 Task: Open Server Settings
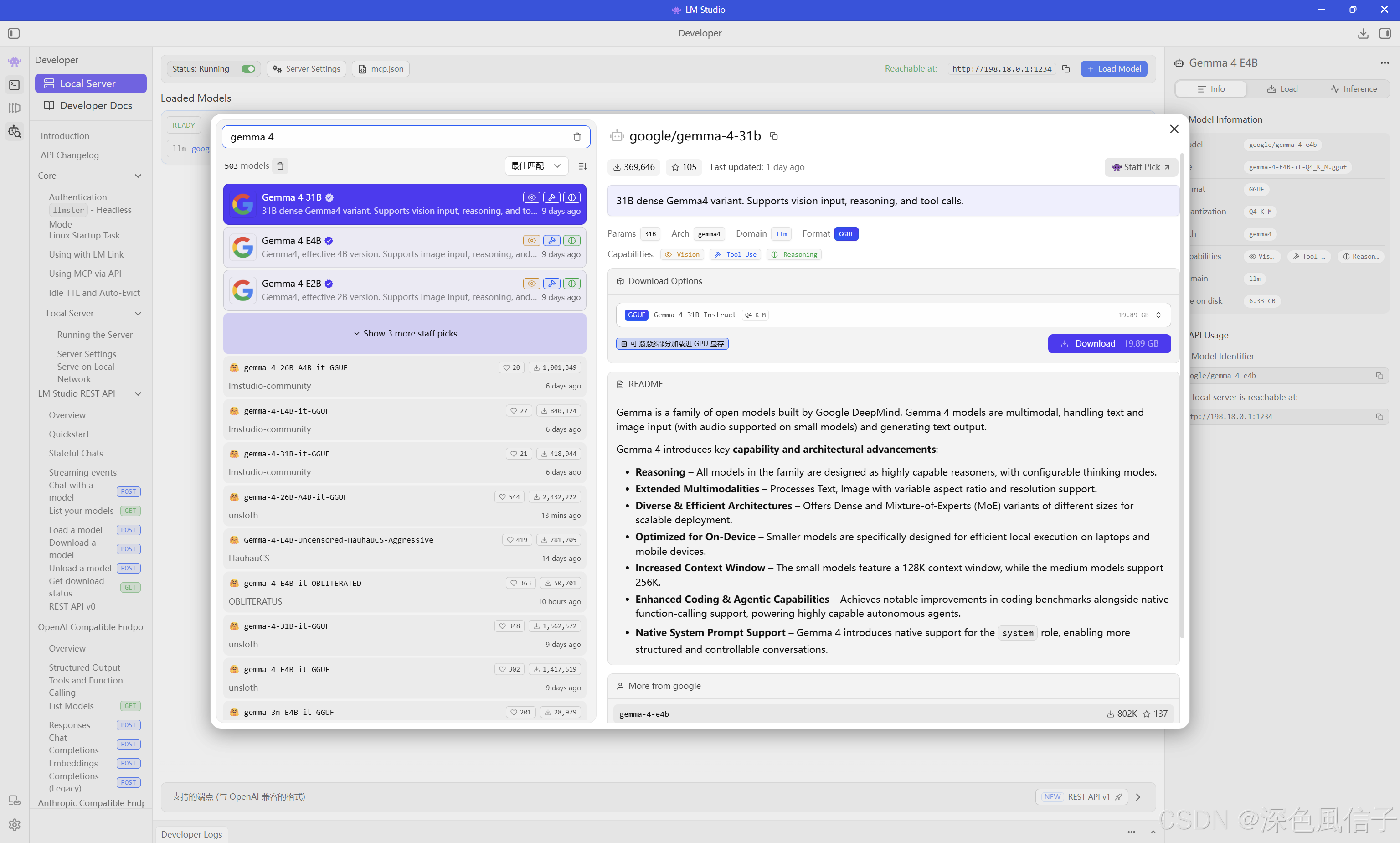[x=307, y=69]
